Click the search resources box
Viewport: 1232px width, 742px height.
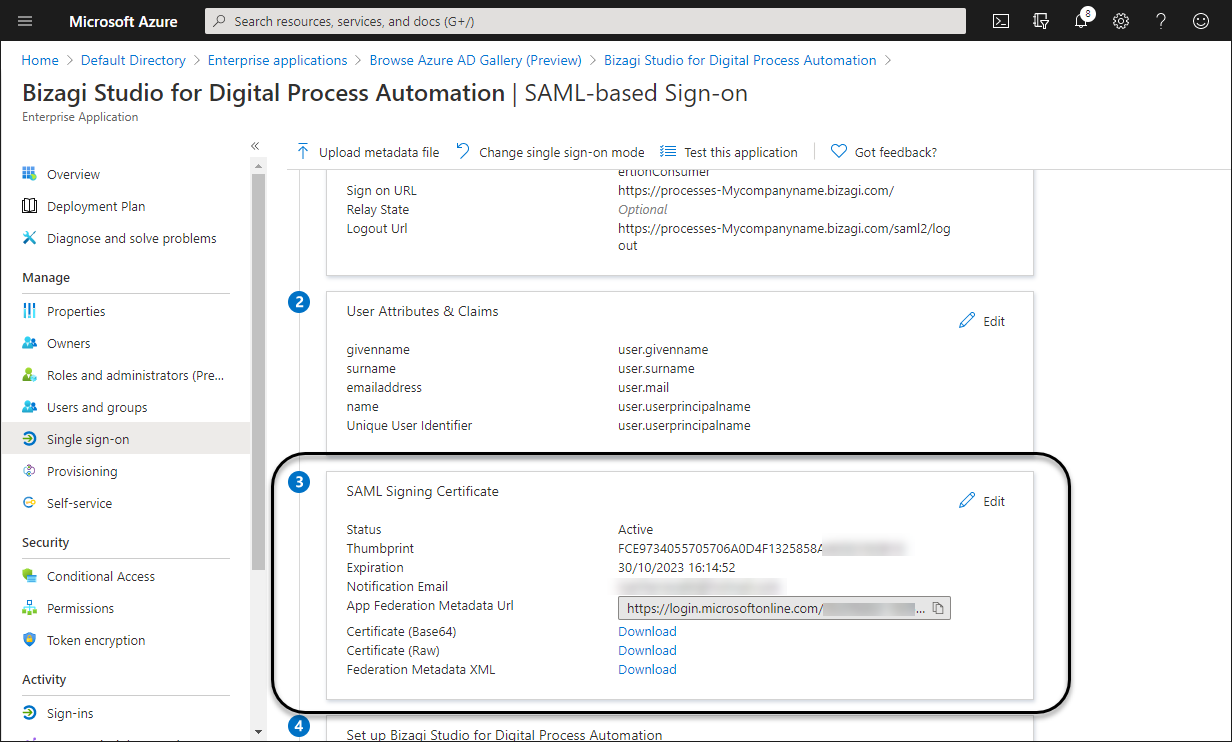pos(586,21)
